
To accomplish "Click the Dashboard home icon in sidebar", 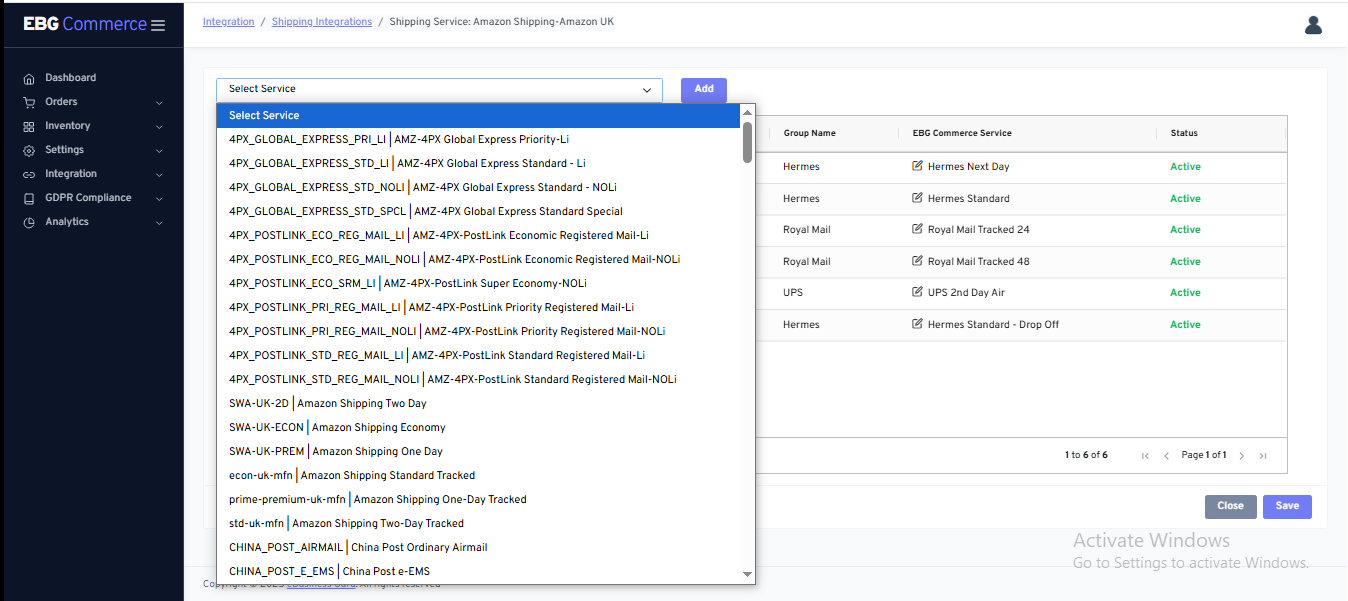I will [29, 78].
